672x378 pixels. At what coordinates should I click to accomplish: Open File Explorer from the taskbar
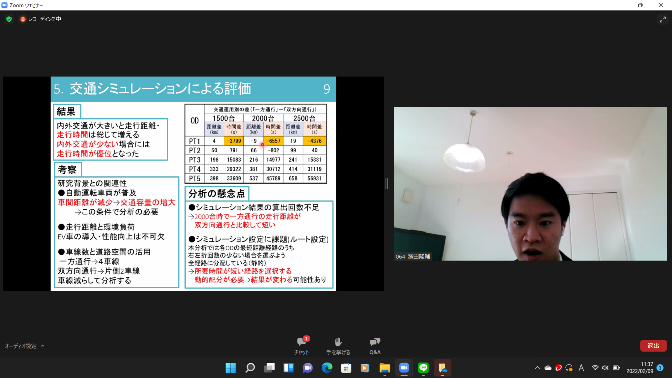pyautogui.click(x=384, y=368)
